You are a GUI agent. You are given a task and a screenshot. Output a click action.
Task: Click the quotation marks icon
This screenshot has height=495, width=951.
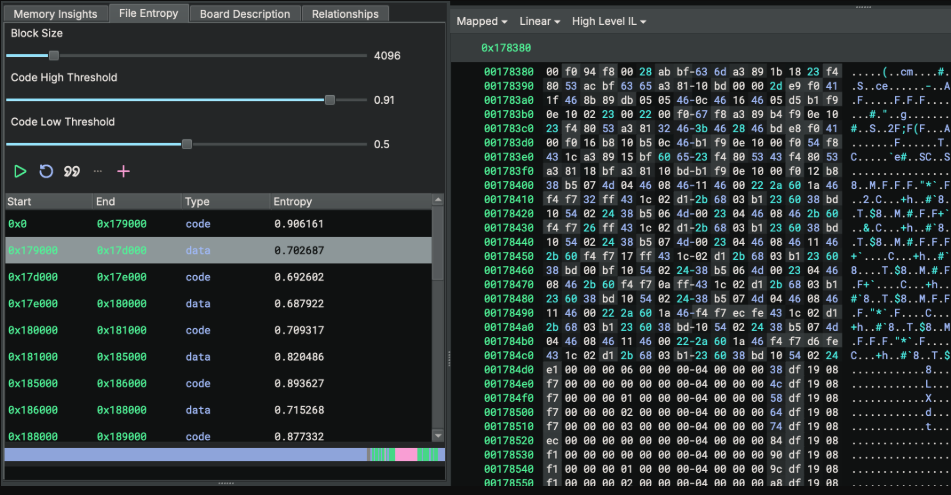pyautogui.click(x=72, y=172)
